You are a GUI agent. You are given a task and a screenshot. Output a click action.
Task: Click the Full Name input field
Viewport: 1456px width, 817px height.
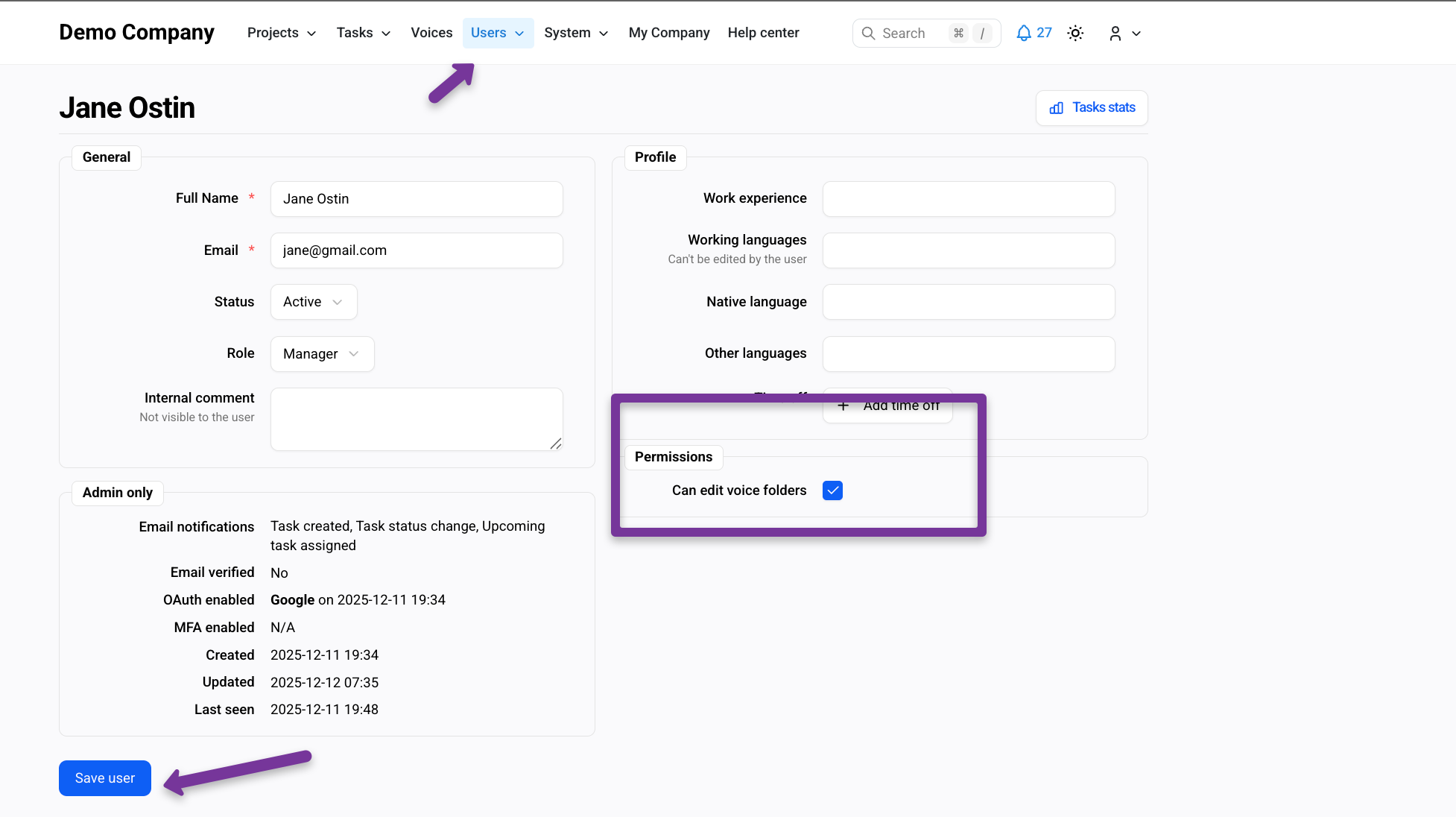click(x=417, y=199)
